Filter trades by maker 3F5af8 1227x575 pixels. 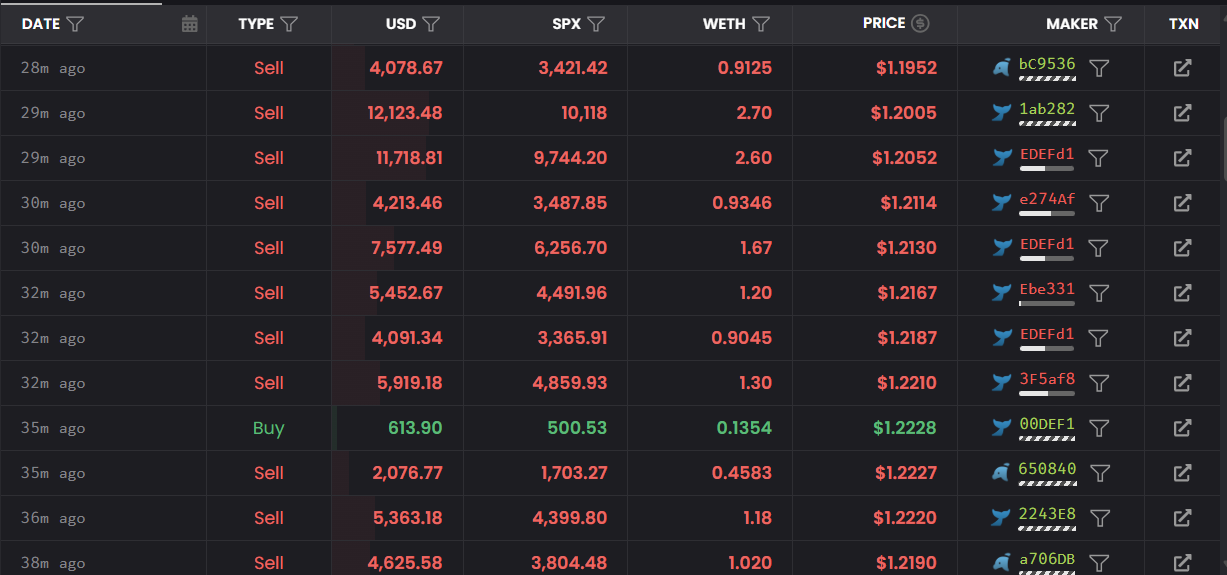pyautogui.click(x=1099, y=383)
